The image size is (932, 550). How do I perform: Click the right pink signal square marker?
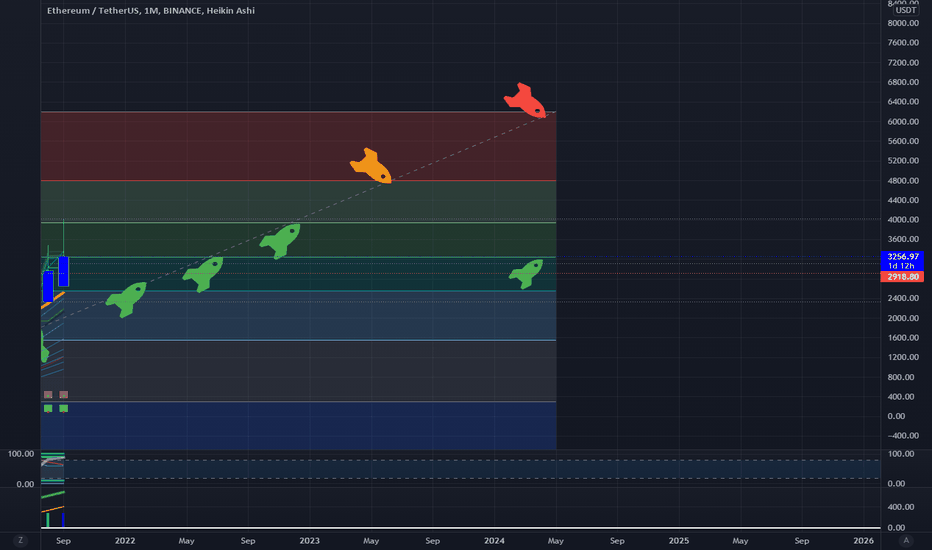[64, 395]
